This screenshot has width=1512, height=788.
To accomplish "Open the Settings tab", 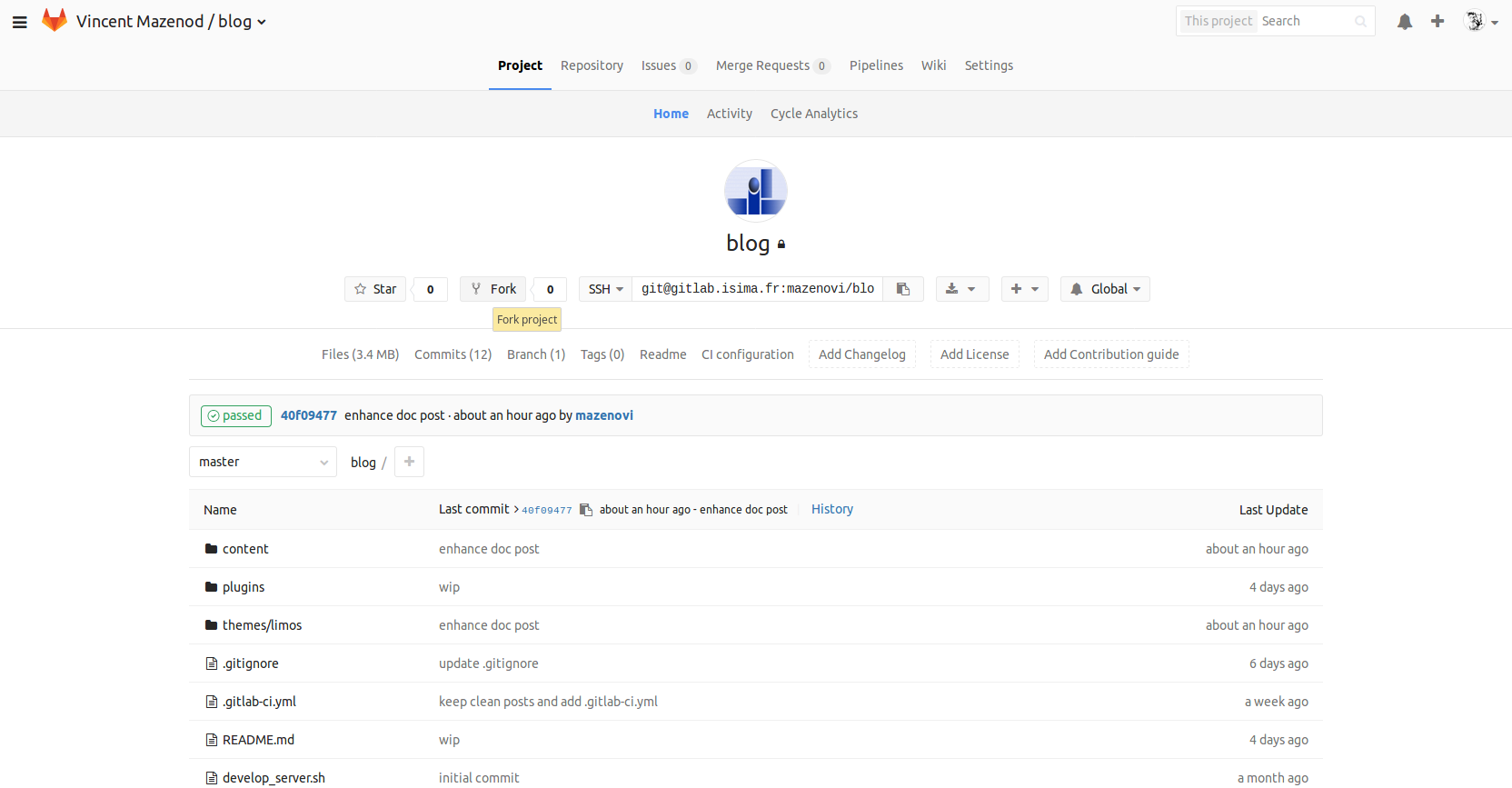I will (x=989, y=65).
